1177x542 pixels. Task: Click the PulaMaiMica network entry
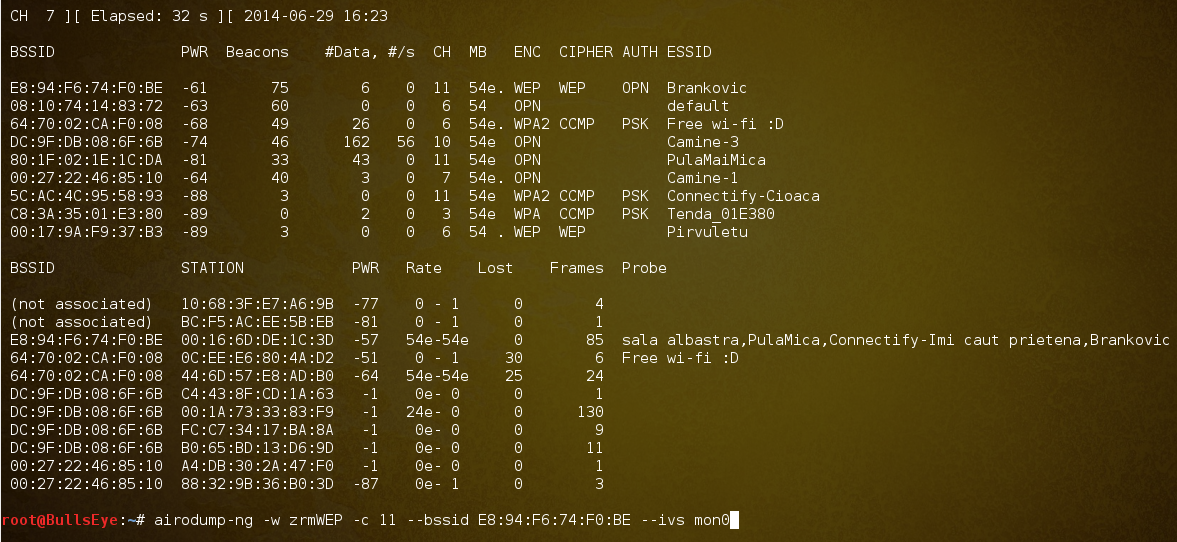click(715, 160)
